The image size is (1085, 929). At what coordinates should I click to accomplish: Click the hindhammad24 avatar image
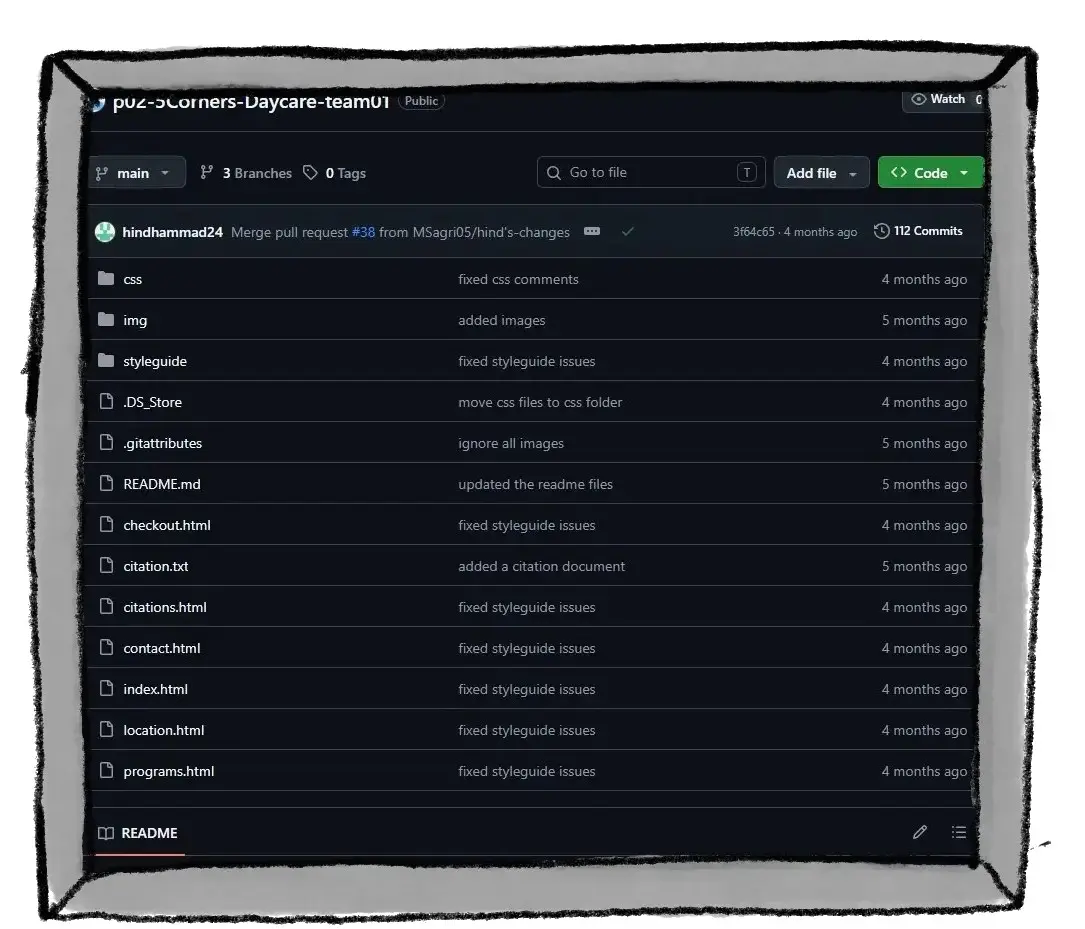coord(104,232)
